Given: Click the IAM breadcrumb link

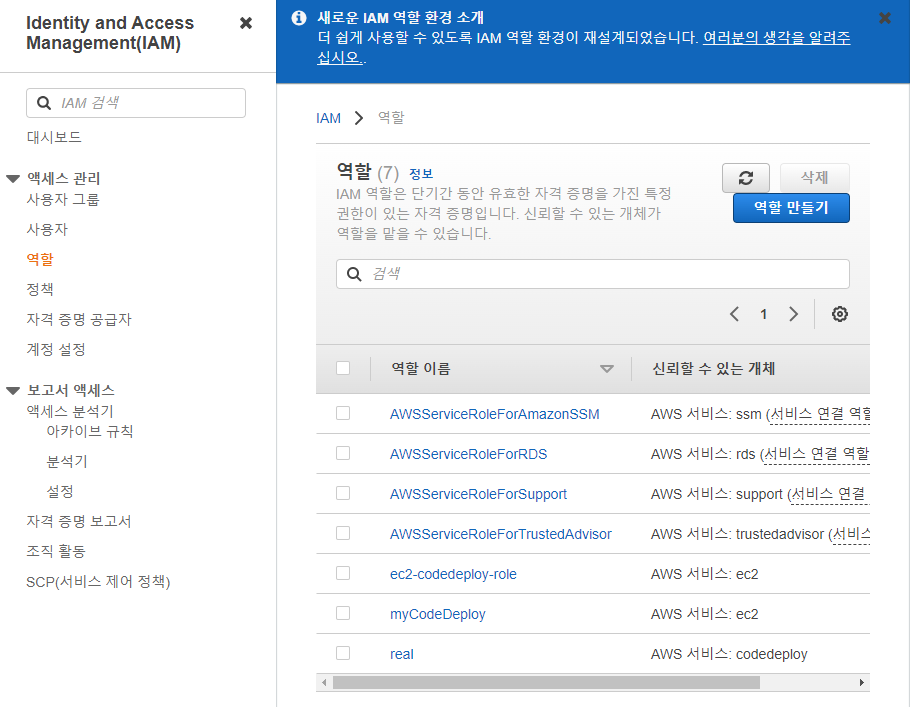Looking at the screenshot, I should pos(329,118).
